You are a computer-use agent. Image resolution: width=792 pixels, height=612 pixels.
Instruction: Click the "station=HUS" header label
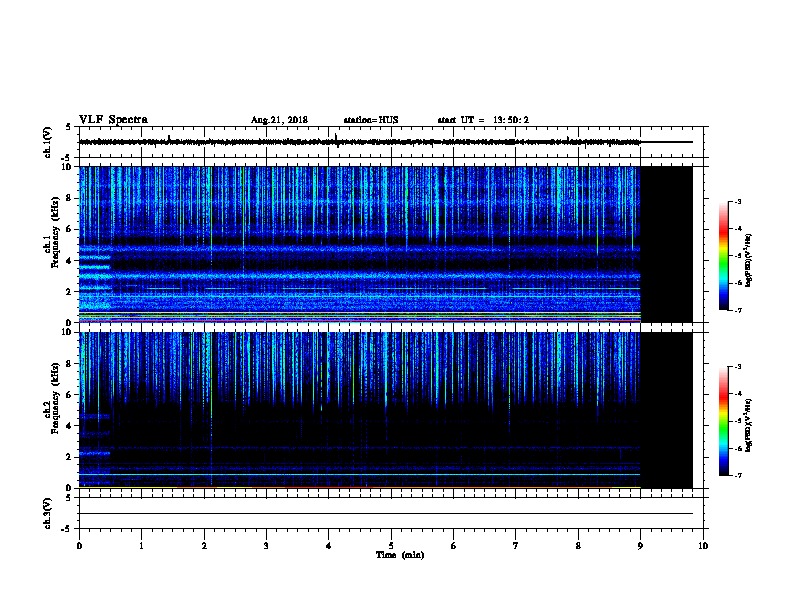(371, 120)
